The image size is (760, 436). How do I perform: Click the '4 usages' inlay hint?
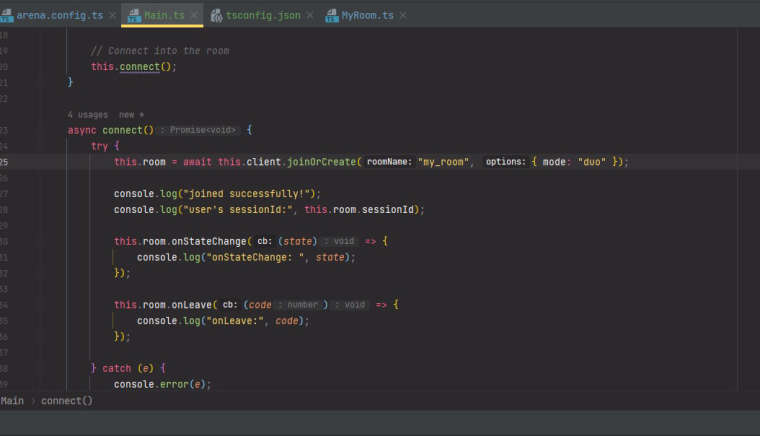click(88, 115)
